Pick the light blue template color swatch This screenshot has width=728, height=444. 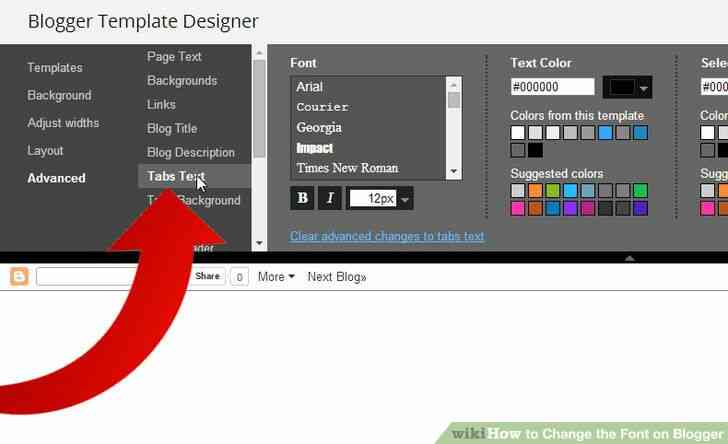pos(605,133)
